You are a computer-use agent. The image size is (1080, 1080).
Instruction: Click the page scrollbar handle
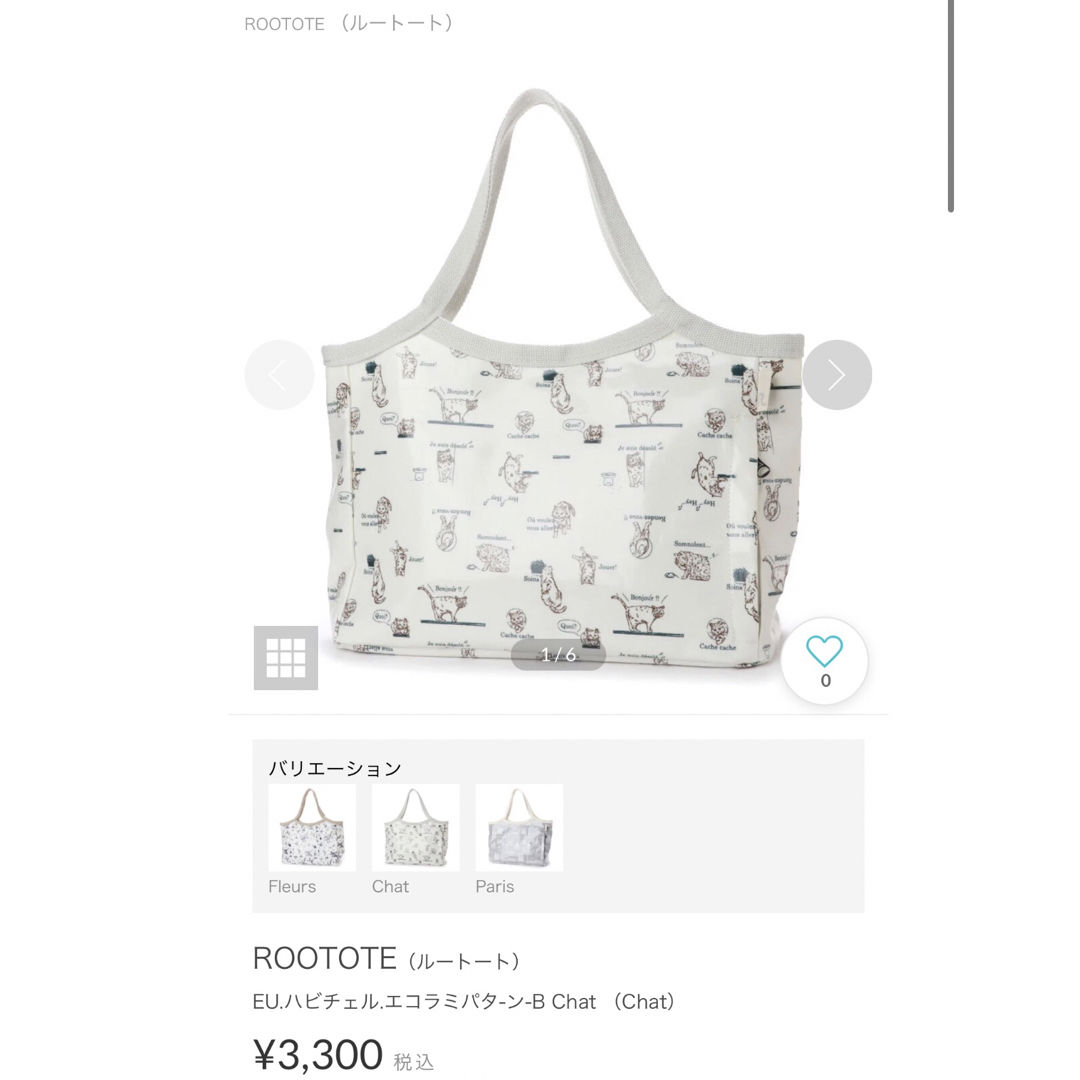pos(951,106)
